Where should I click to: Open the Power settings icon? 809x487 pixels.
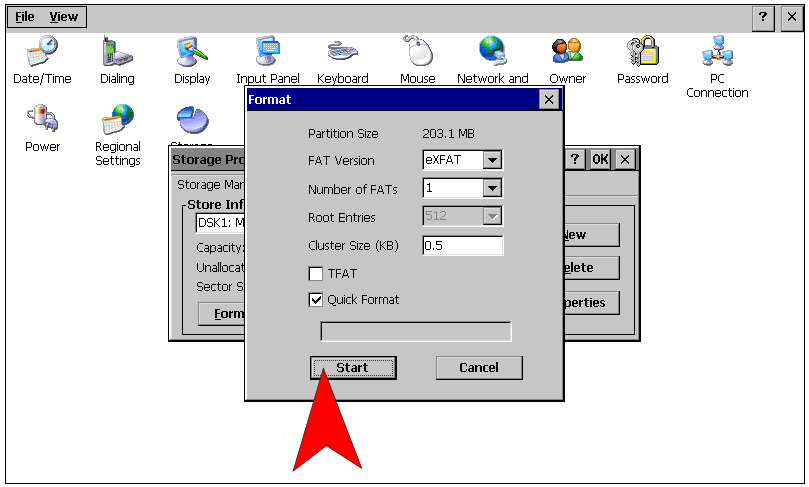point(42,120)
